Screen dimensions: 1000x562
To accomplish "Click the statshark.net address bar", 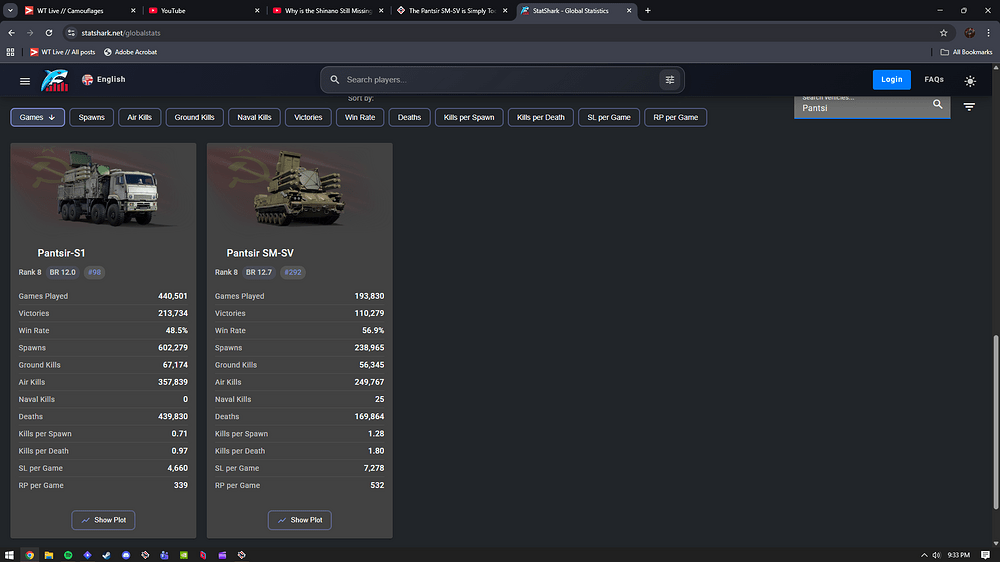I will 504,33.
